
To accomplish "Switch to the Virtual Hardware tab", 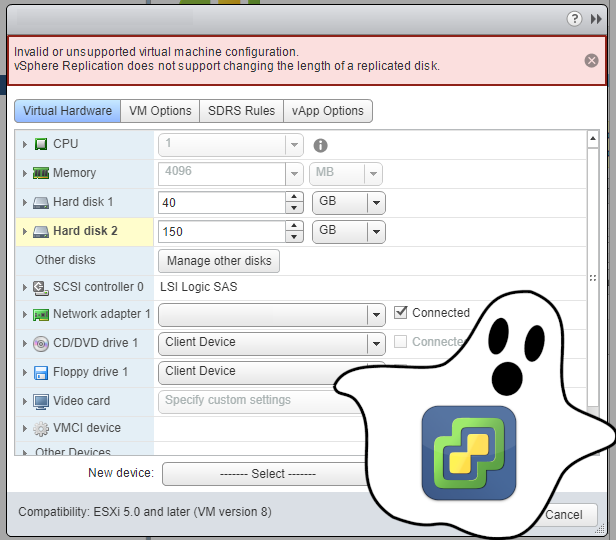I will tap(68, 111).
